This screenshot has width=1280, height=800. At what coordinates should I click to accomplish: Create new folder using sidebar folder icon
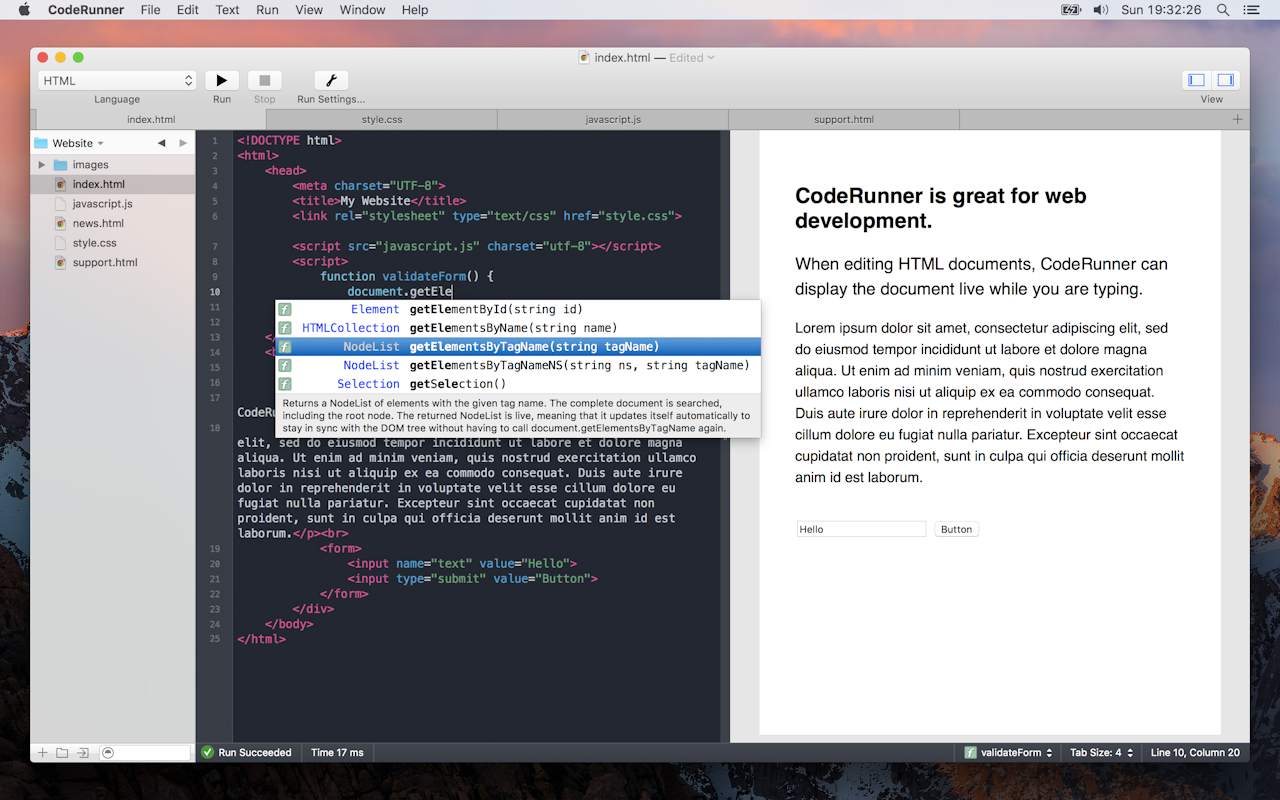(x=62, y=753)
